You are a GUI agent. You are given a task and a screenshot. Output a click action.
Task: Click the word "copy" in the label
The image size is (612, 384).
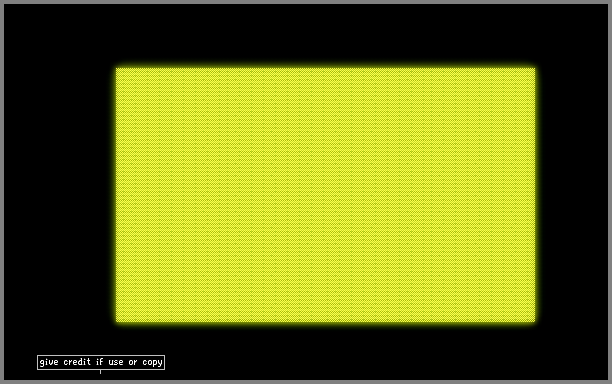(152, 363)
